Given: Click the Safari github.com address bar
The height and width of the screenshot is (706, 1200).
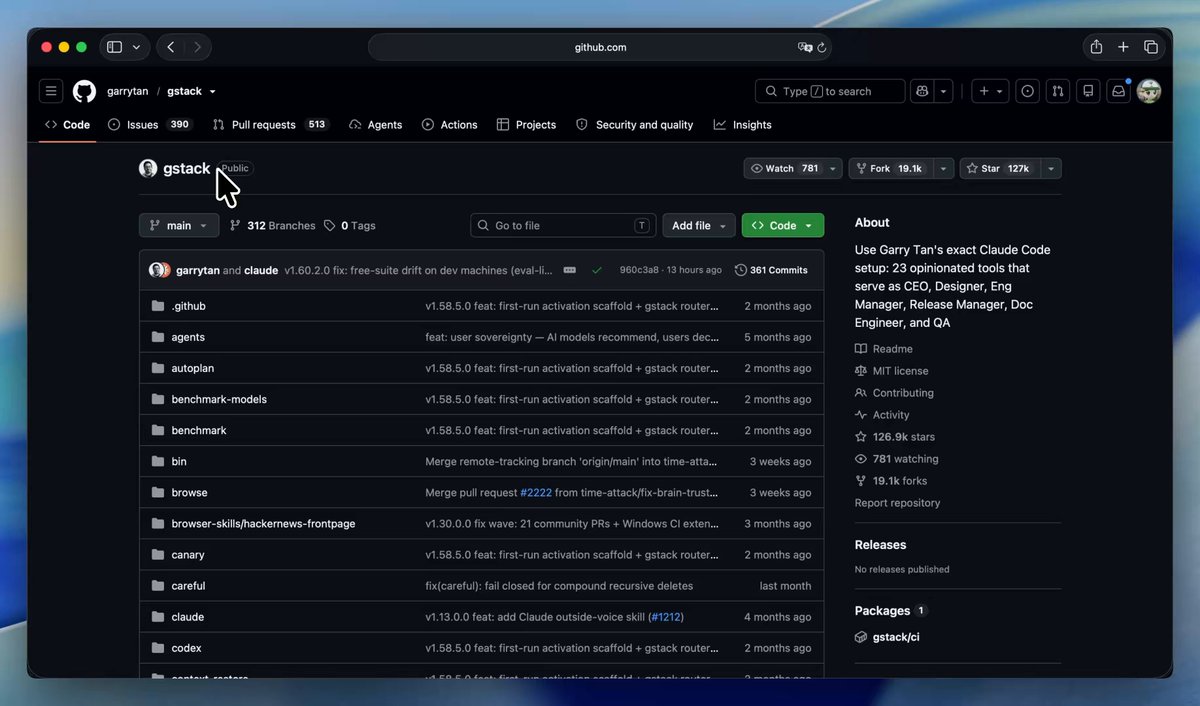Looking at the screenshot, I should (x=600, y=47).
